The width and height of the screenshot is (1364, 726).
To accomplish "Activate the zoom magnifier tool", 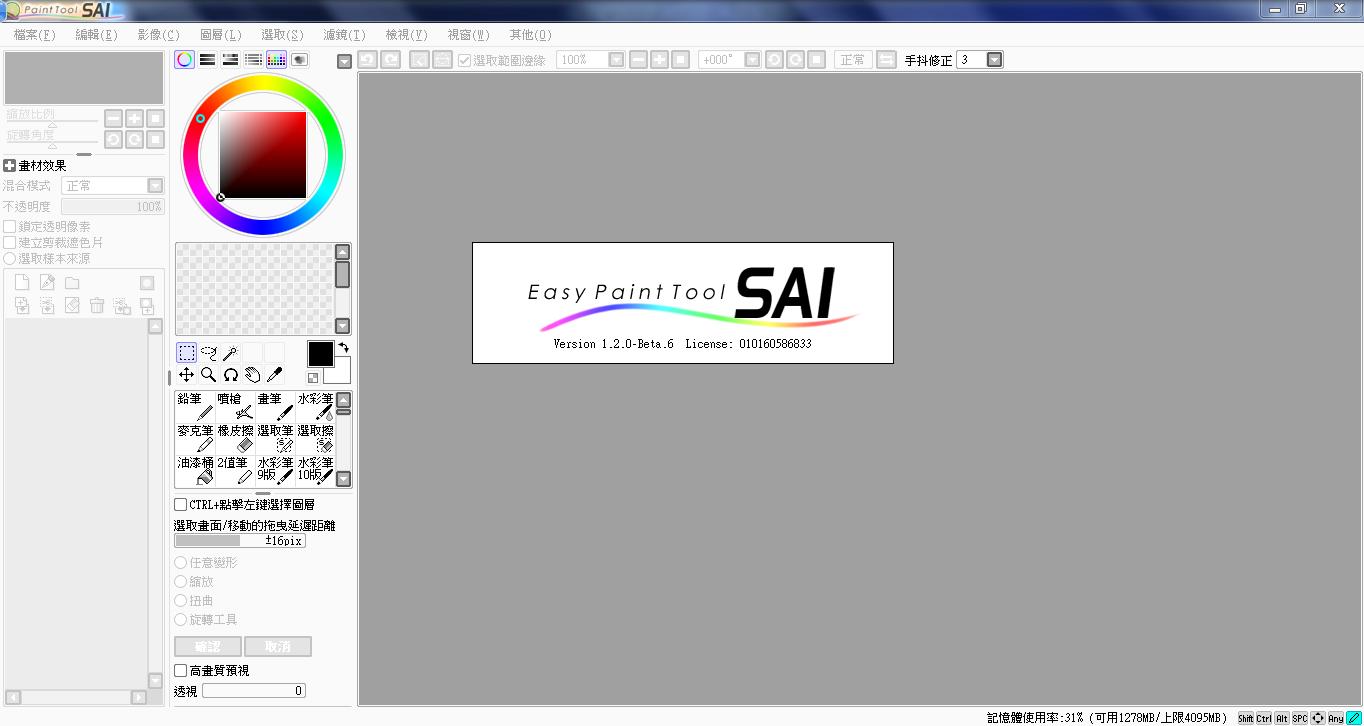I will [209, 375].
